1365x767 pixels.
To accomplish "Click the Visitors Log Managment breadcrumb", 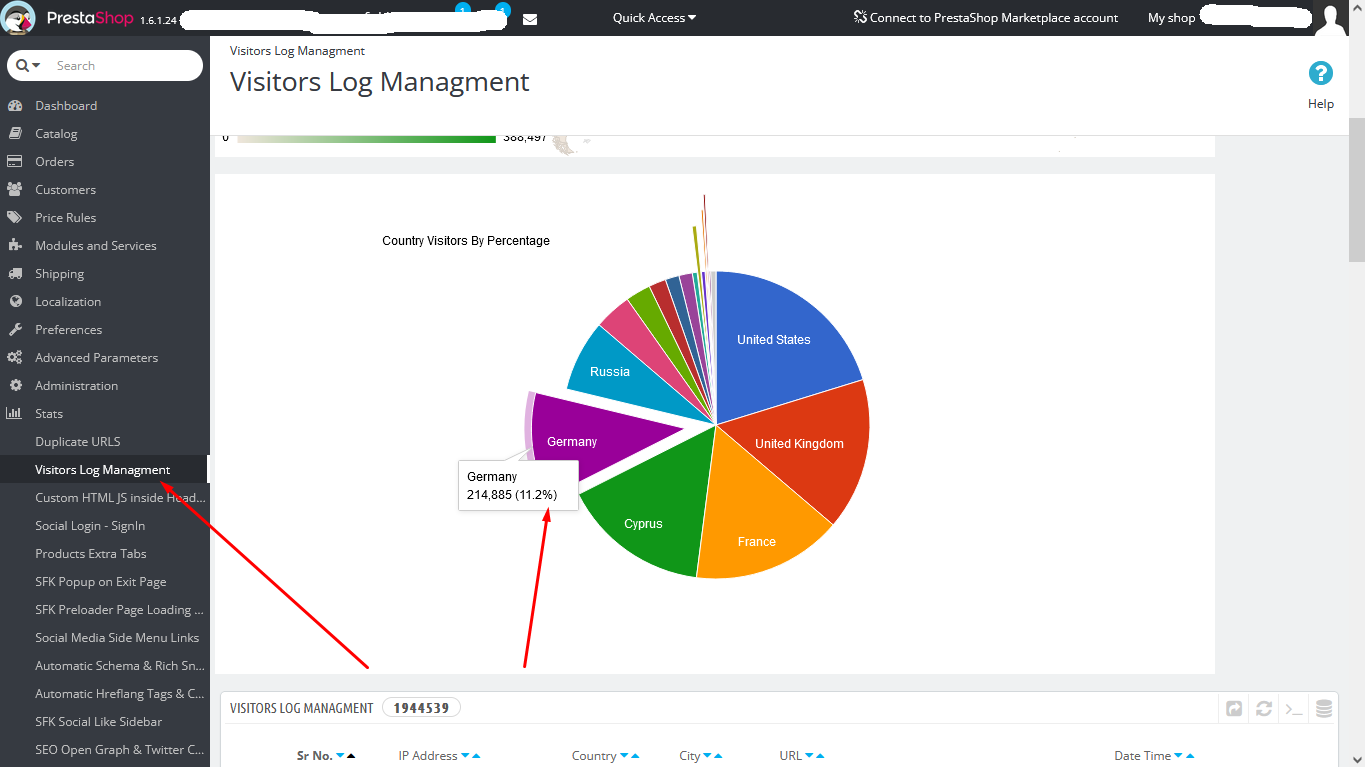I will pyautogui.click(x=297, y=51).
